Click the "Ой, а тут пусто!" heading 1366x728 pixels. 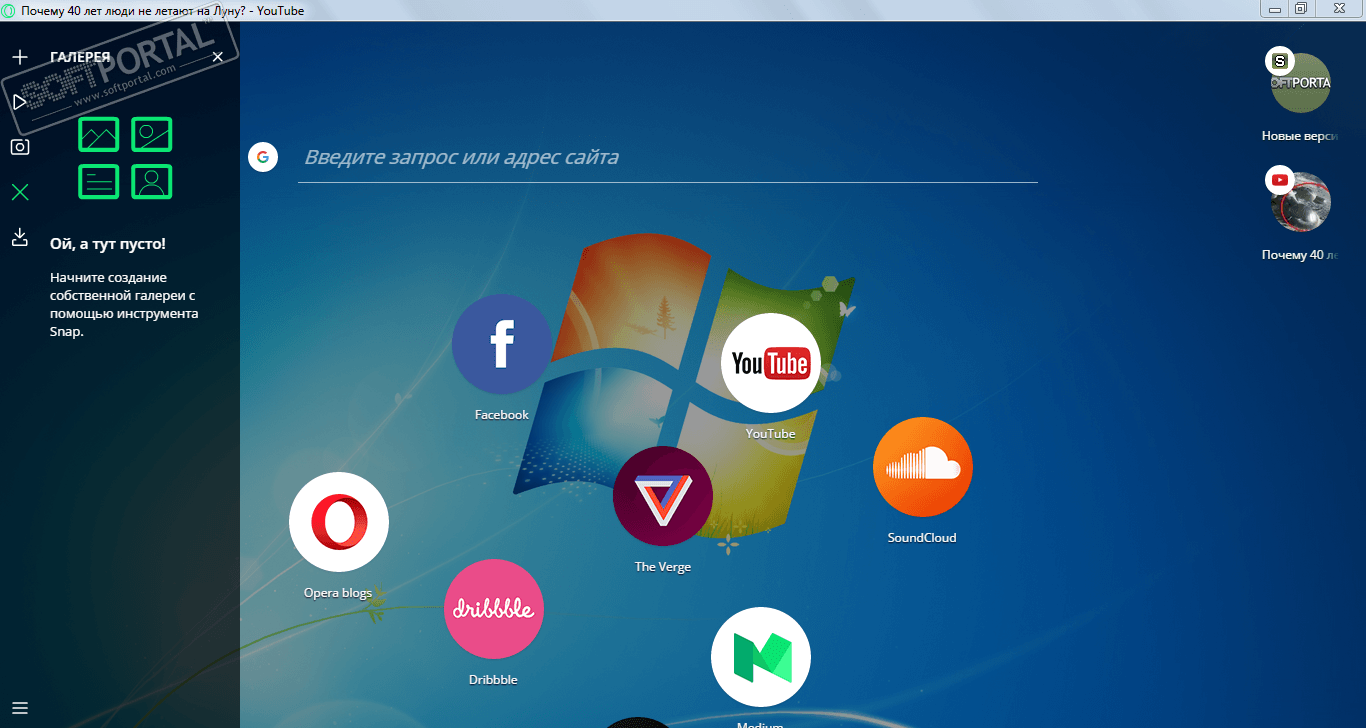(108, 243)
